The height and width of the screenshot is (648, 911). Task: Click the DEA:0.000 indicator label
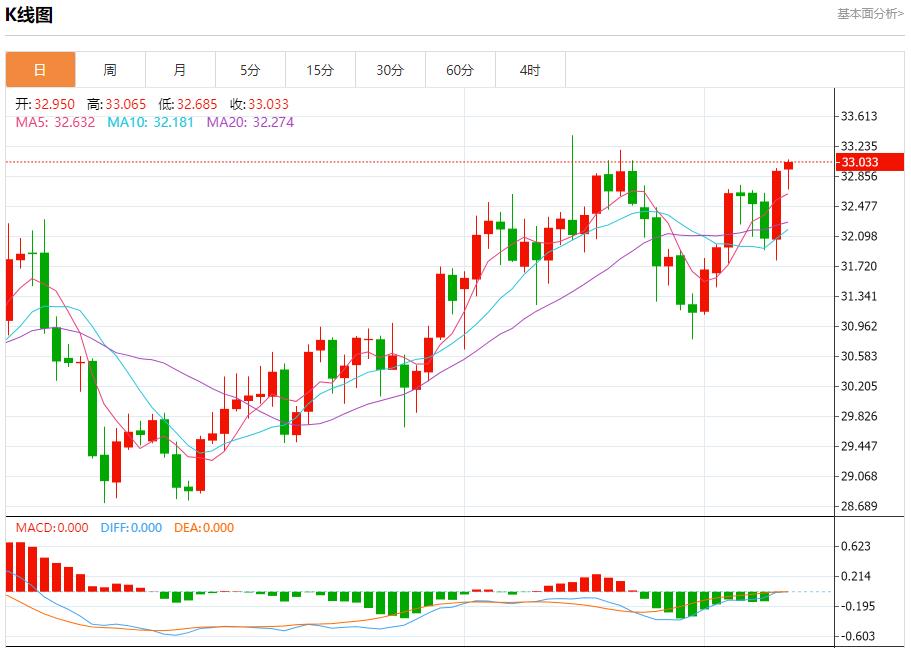click(x=204, y=528)
